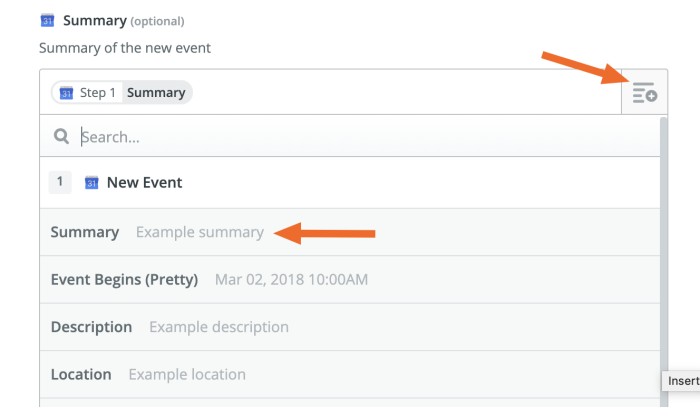Click Google Calendar icon beside Summary heading

pos(47,20)
